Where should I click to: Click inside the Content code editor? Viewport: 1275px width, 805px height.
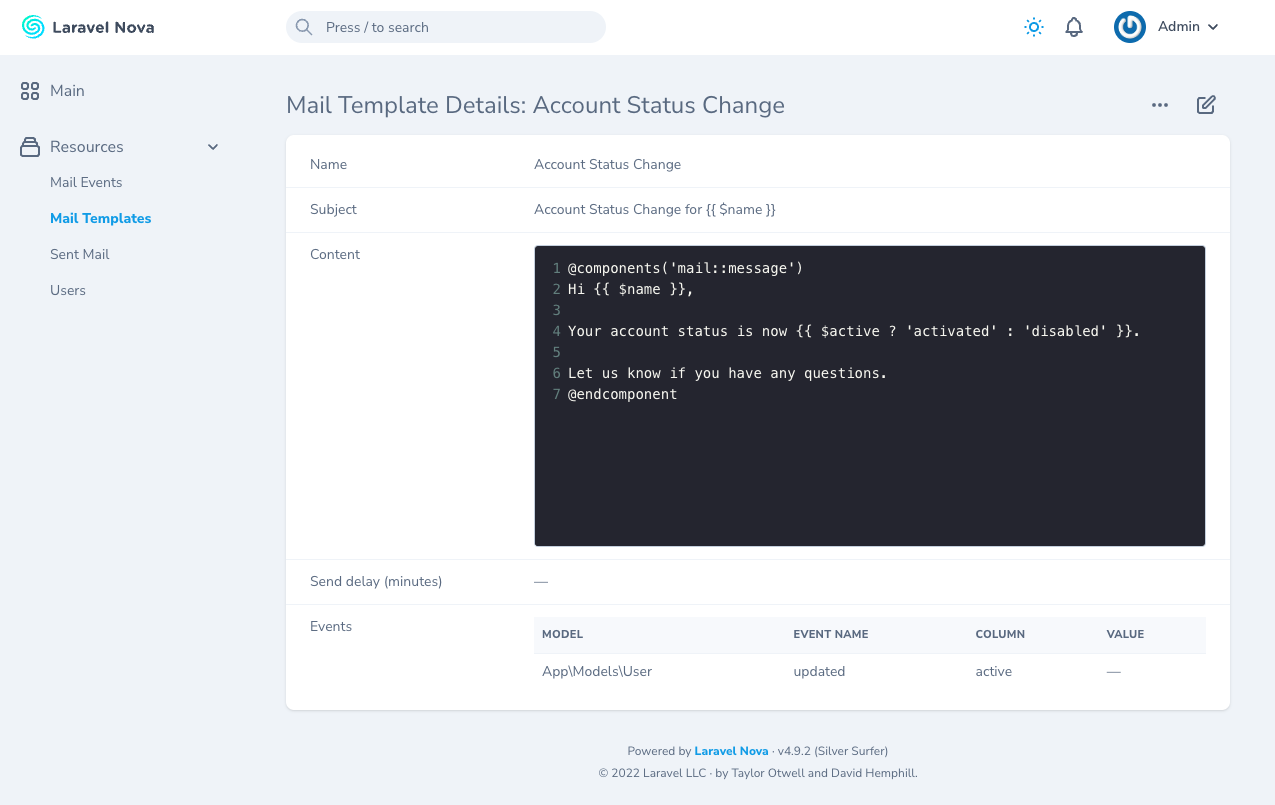(870, 396)
